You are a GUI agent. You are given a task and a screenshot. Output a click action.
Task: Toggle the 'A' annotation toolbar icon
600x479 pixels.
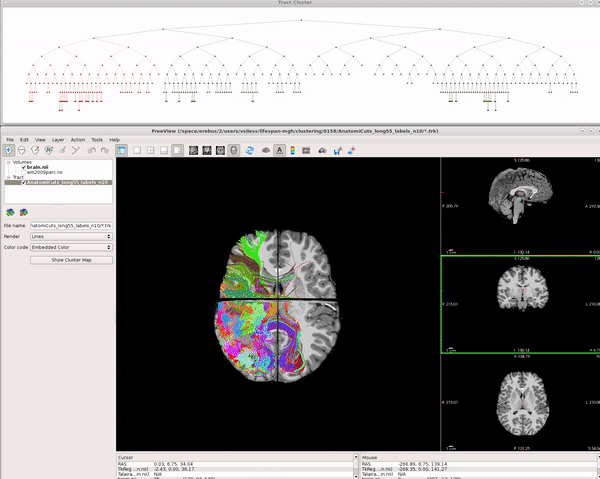coord(279,150)
